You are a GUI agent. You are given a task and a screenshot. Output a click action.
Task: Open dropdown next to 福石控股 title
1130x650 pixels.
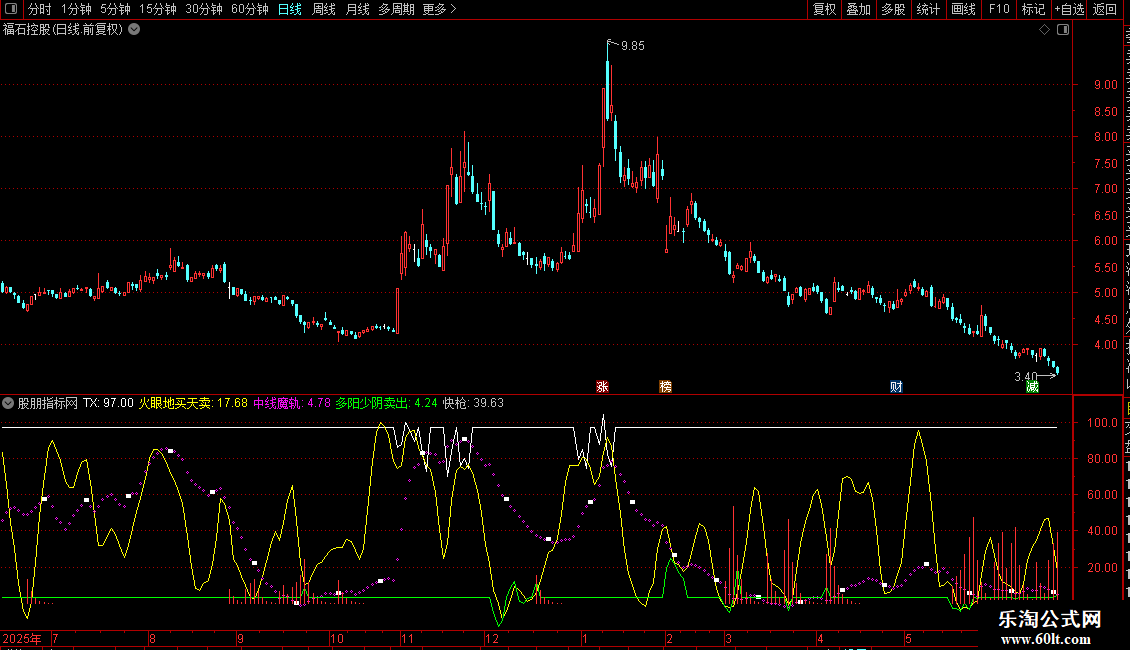point(134,30)
